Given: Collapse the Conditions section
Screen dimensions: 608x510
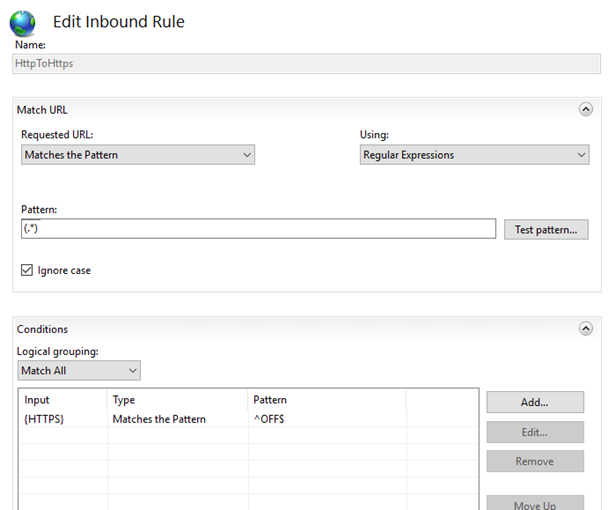Looking at the screenshot, I should (586, 328).
